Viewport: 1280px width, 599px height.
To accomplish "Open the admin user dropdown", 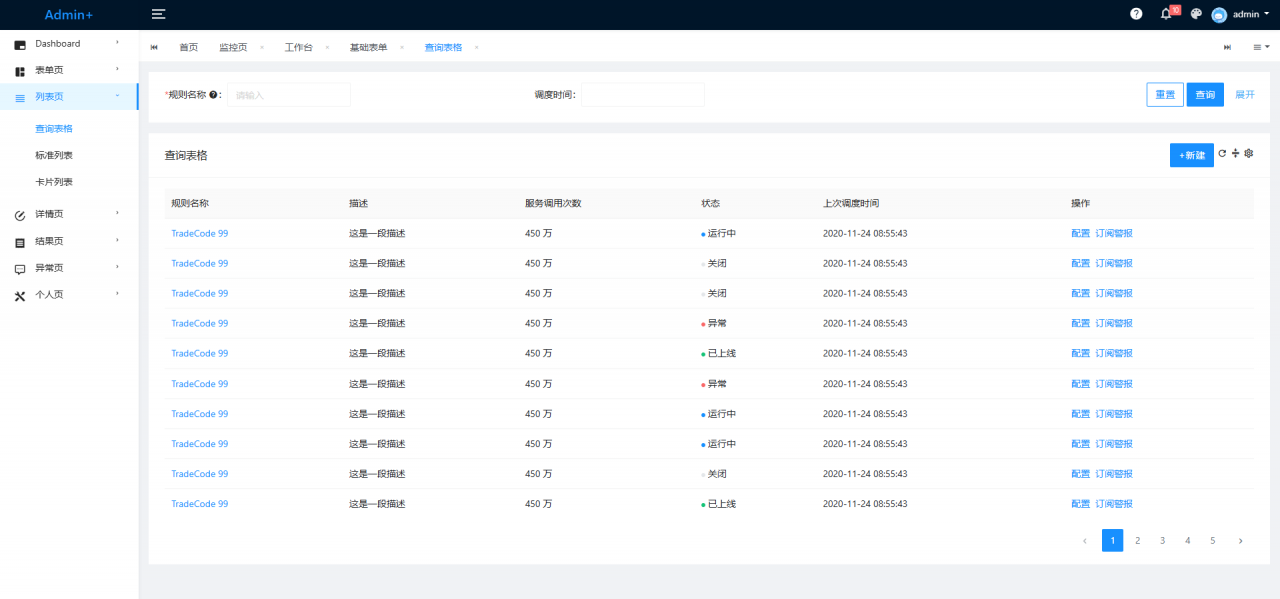I will point(1240,14).
